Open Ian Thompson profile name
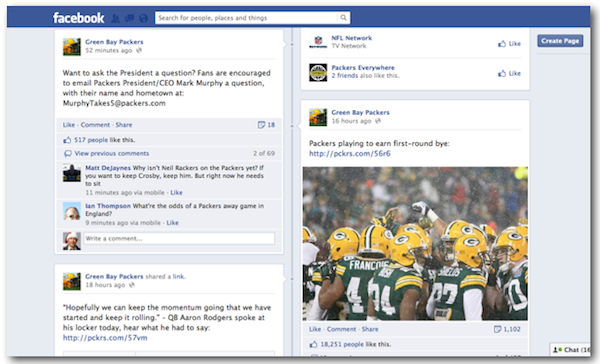This screenshot has height=364, width=600. point(108,206)
